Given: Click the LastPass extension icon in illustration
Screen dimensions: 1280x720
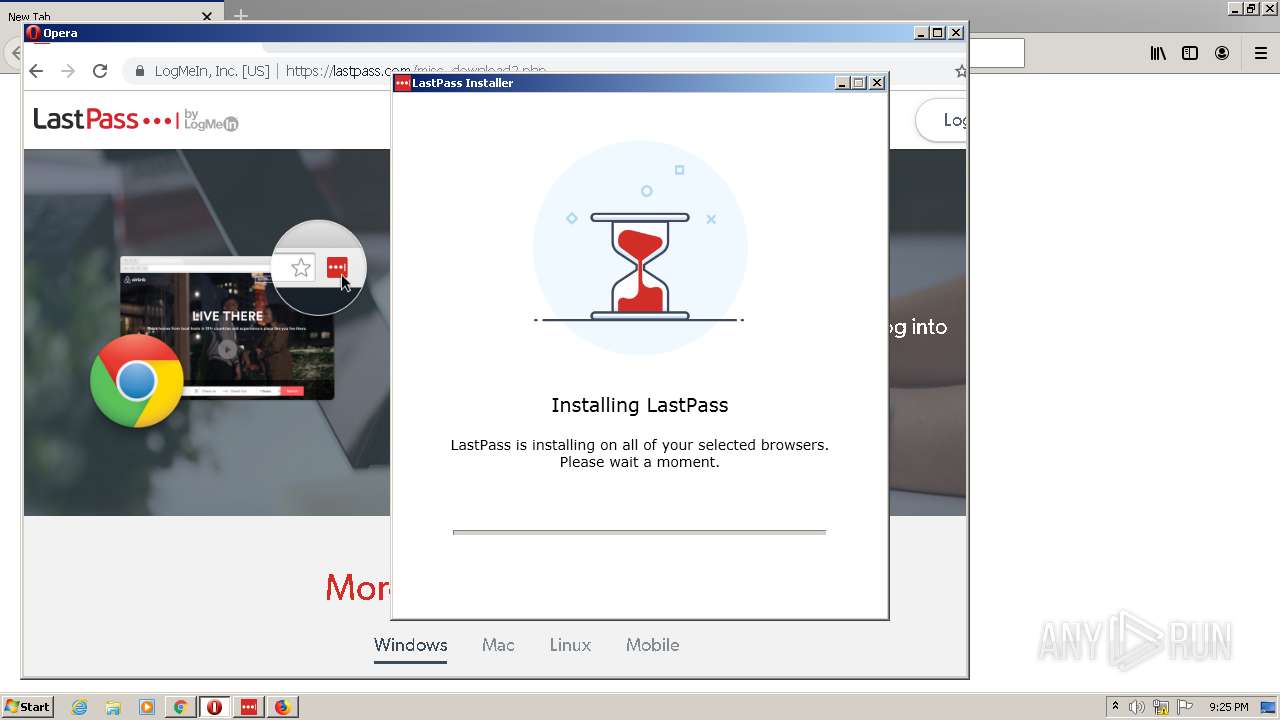Looking at the screenshot, I should (337, 267).
